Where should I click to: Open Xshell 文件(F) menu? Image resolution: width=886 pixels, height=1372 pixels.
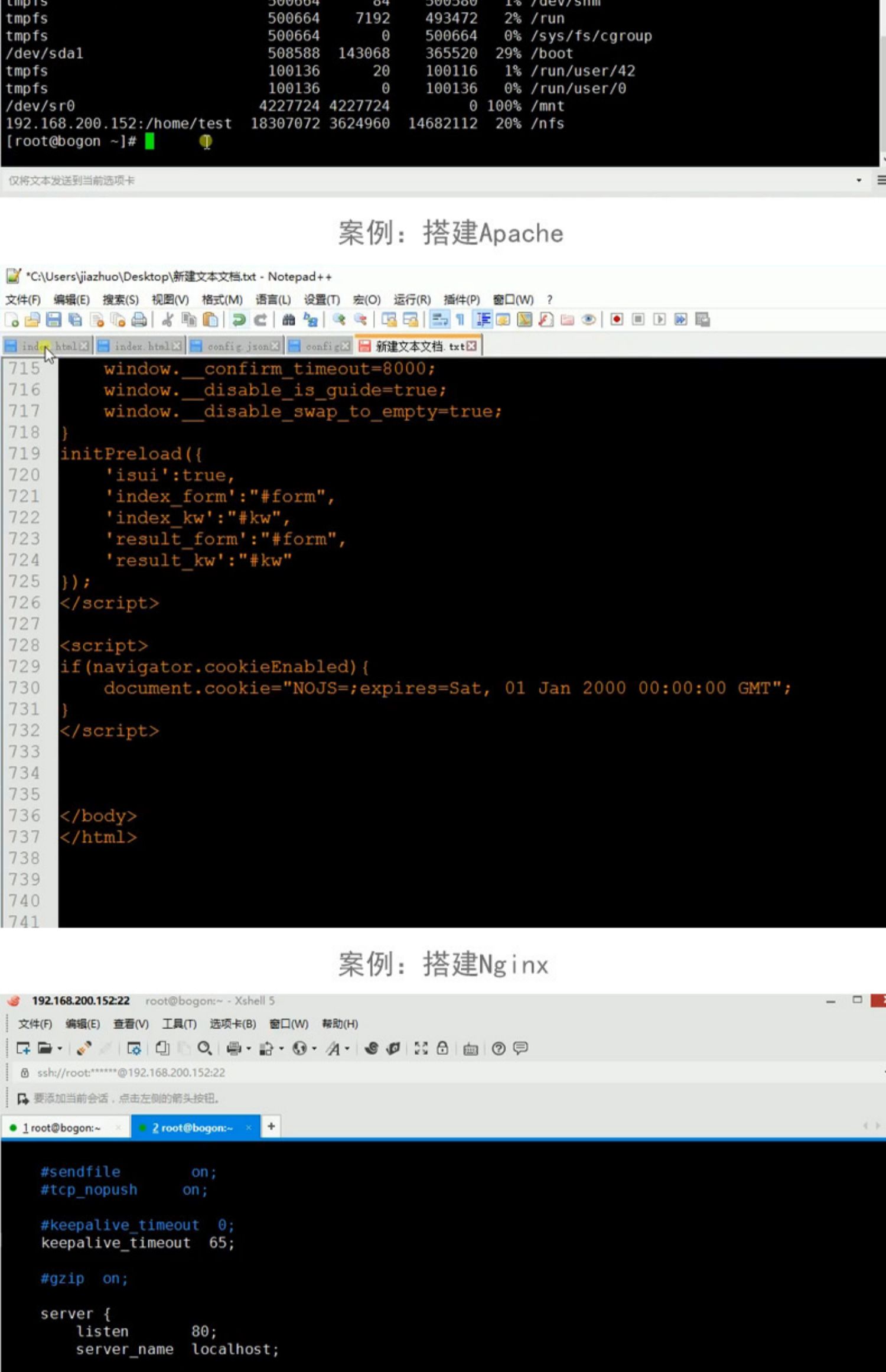pos(35,1024)
